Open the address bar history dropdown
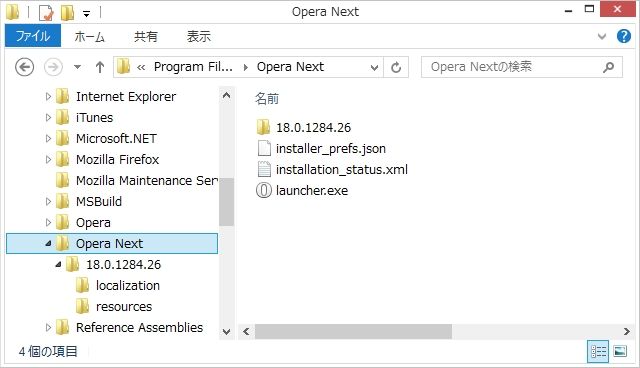The height and width of the screenshot is (368, 640). tap(374, 67)
